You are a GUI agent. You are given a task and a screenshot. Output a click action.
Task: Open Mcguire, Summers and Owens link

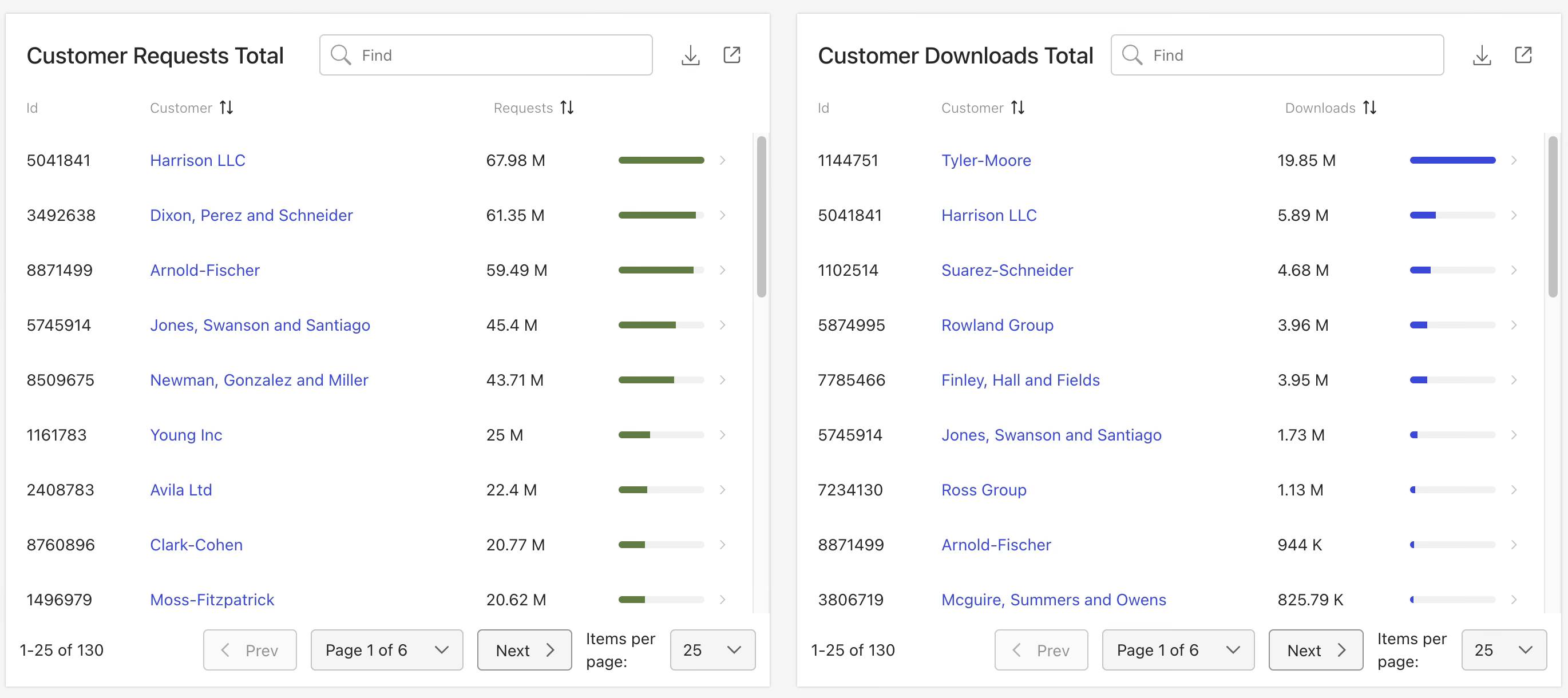pyautogui.click(x=1053, y=600)
